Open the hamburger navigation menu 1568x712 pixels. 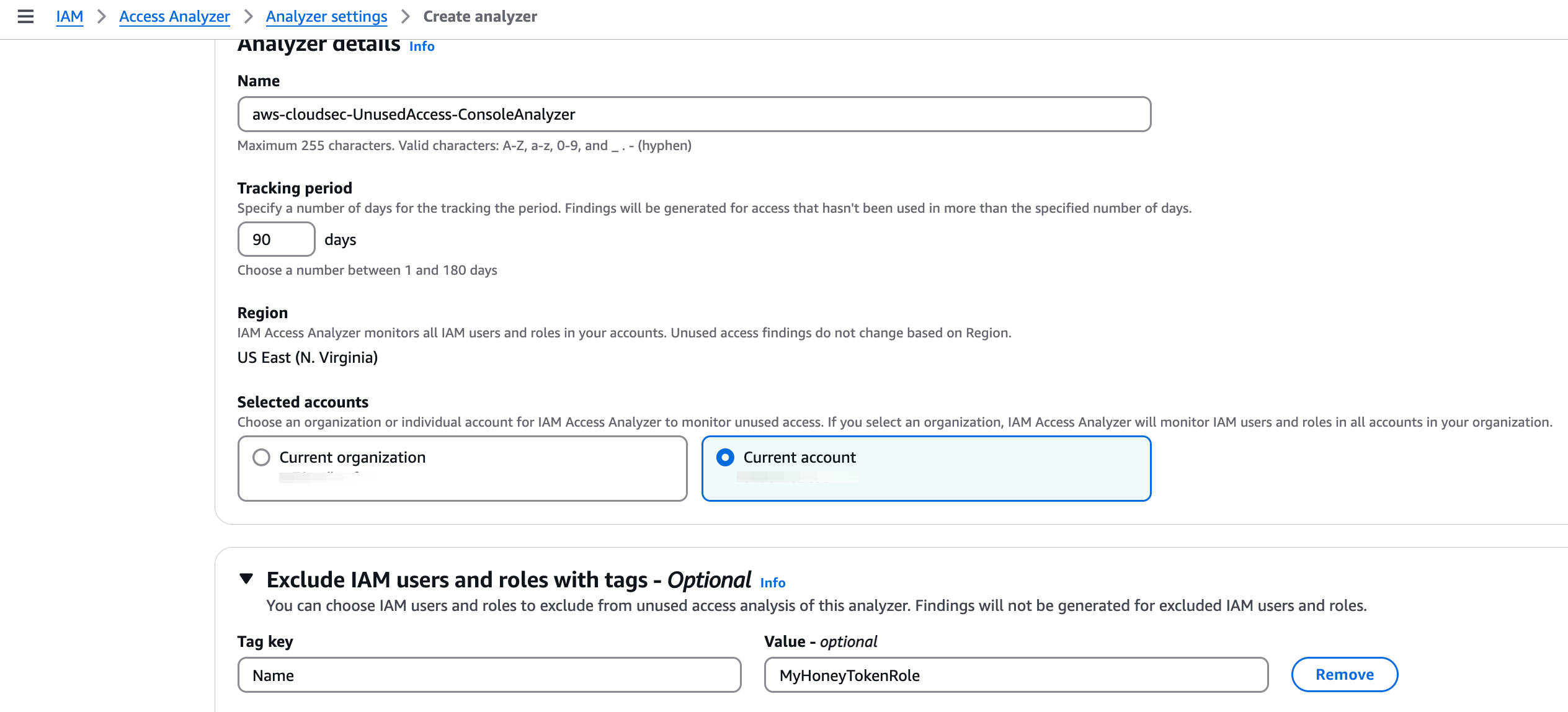click(25, 17)
